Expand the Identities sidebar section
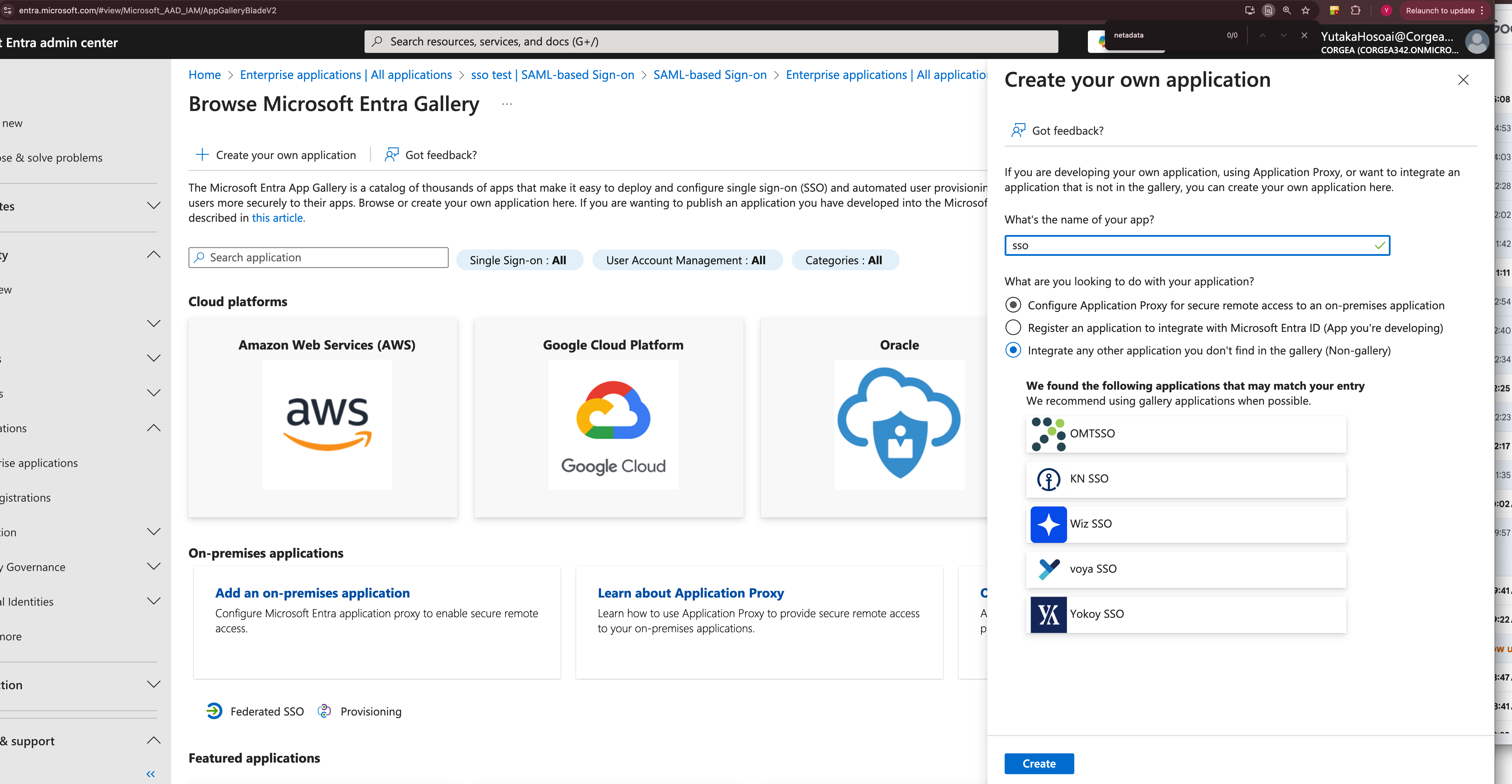Viewport: 1512px width, 784px height. click(x=154, y=601)
